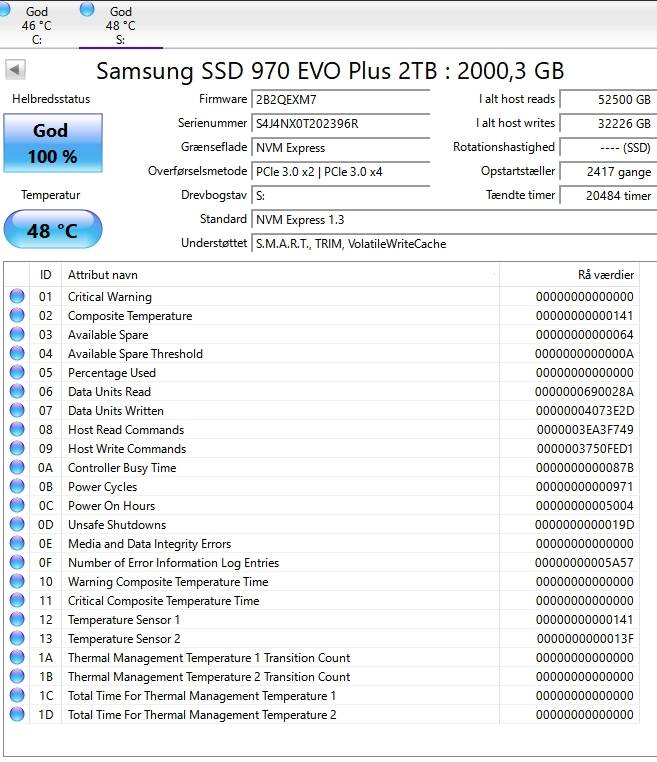This screenshot has height=762, width=657.
Task: Select the C: drive tab at 46 °C
Action: pos(29,25)
